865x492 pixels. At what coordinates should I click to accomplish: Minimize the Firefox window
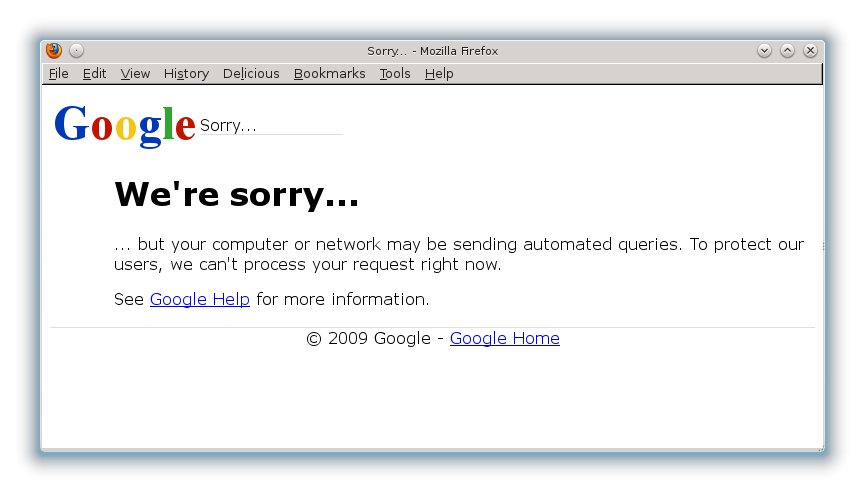click(764, 51)
